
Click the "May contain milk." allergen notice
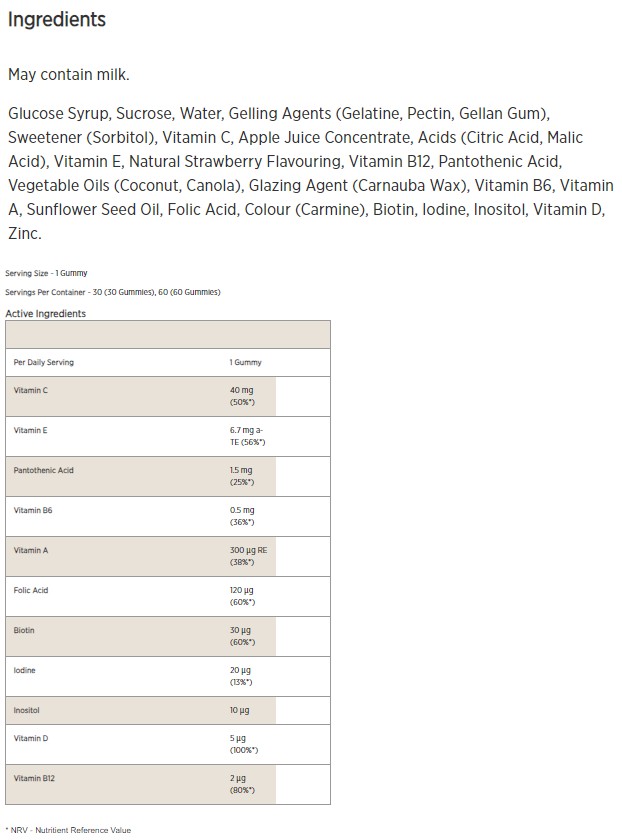pyautogui.click(x=69, y=74)
